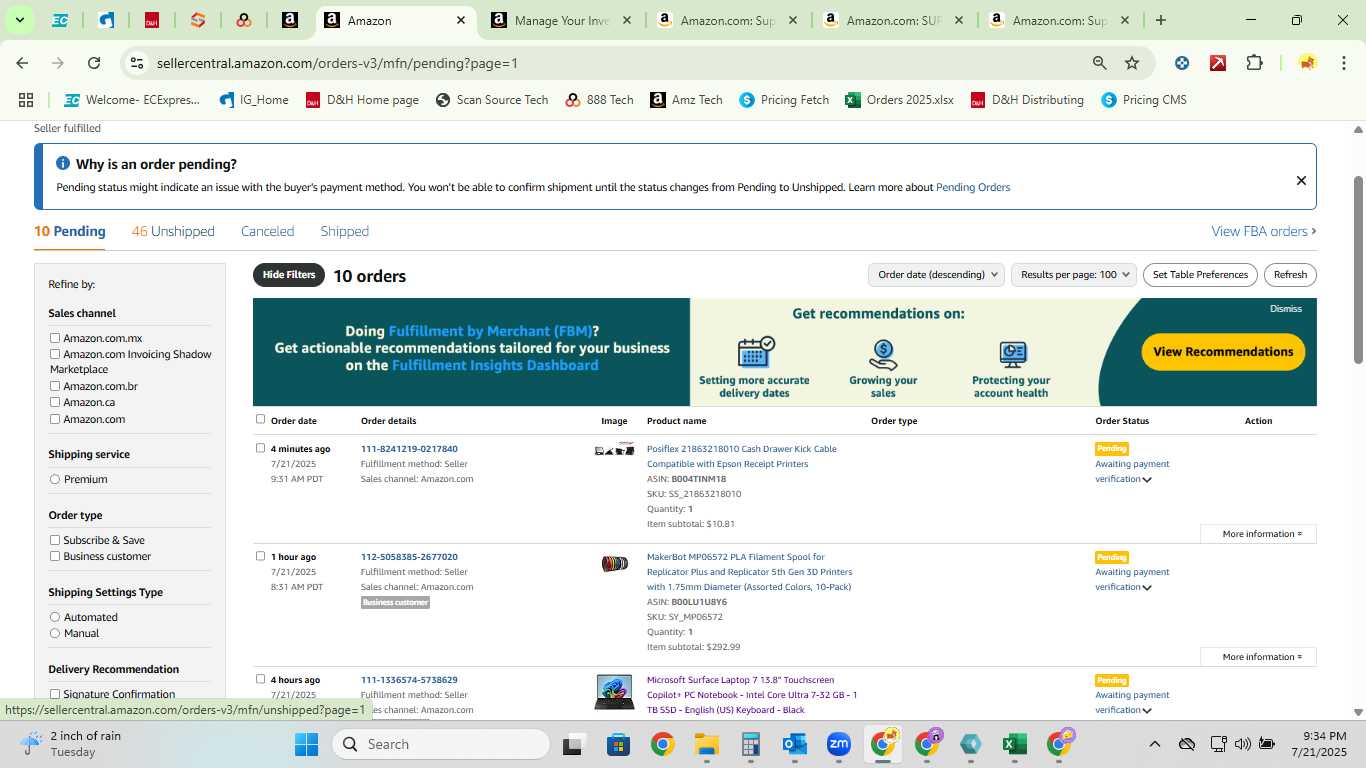Viewport: 1366px width, 768px height.
Task: Open the IG_Home bookmark
Action: point(254,100)
